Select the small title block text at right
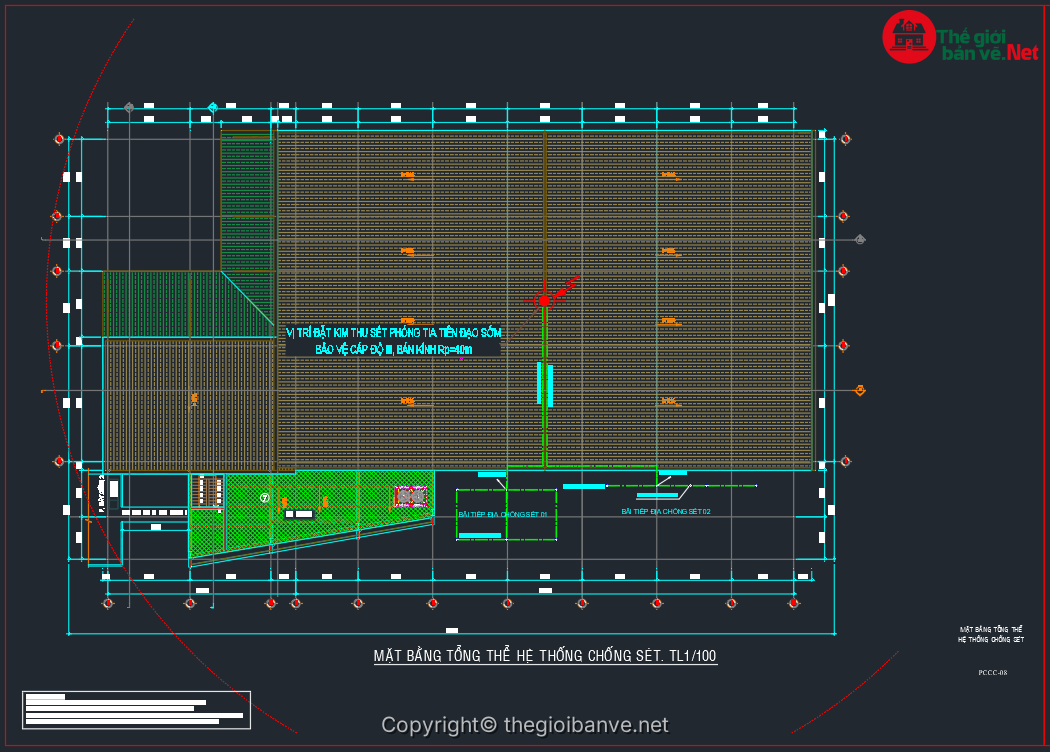 click(x=990, y=633)
